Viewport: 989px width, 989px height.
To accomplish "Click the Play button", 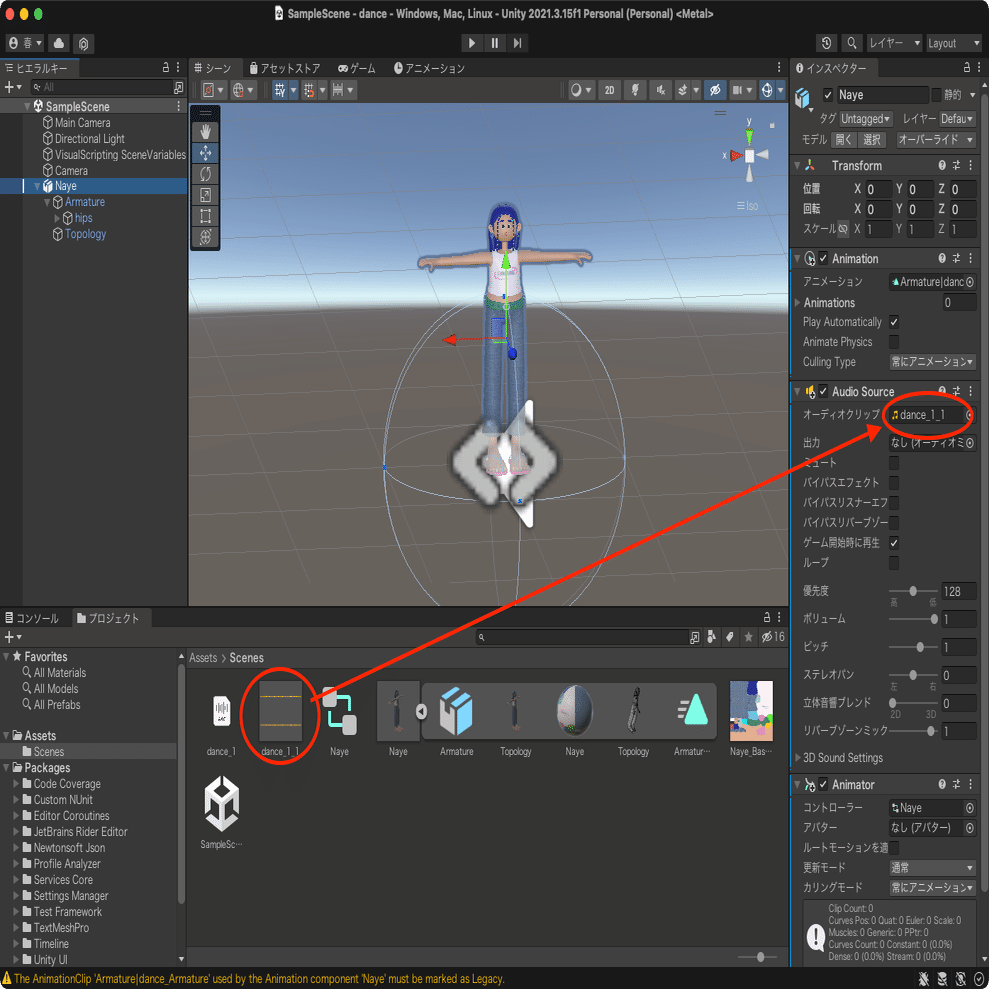I will 471,43.
